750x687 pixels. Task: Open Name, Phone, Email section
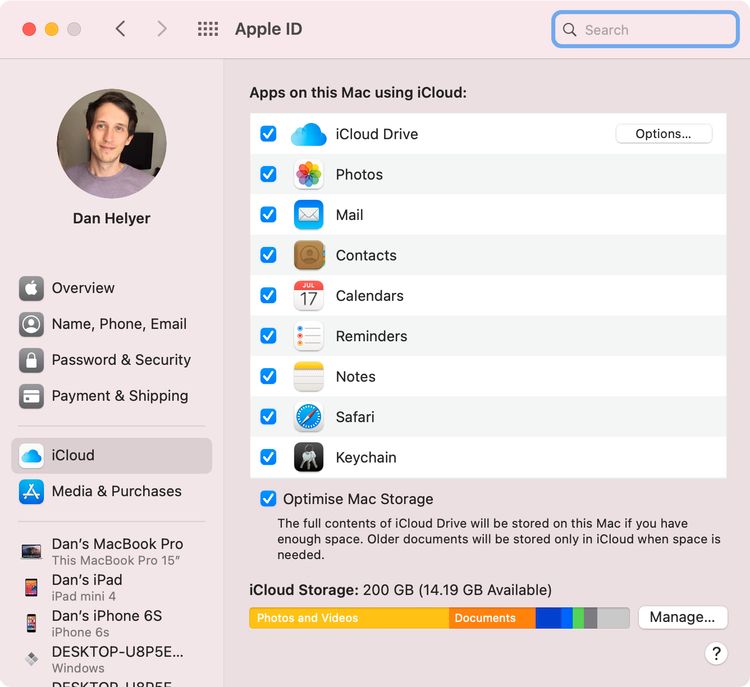111,324
